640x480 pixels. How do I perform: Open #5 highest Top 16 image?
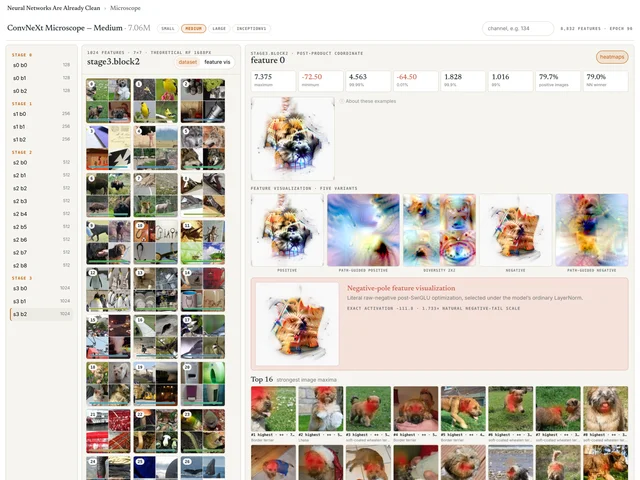(x=463, y=409)
